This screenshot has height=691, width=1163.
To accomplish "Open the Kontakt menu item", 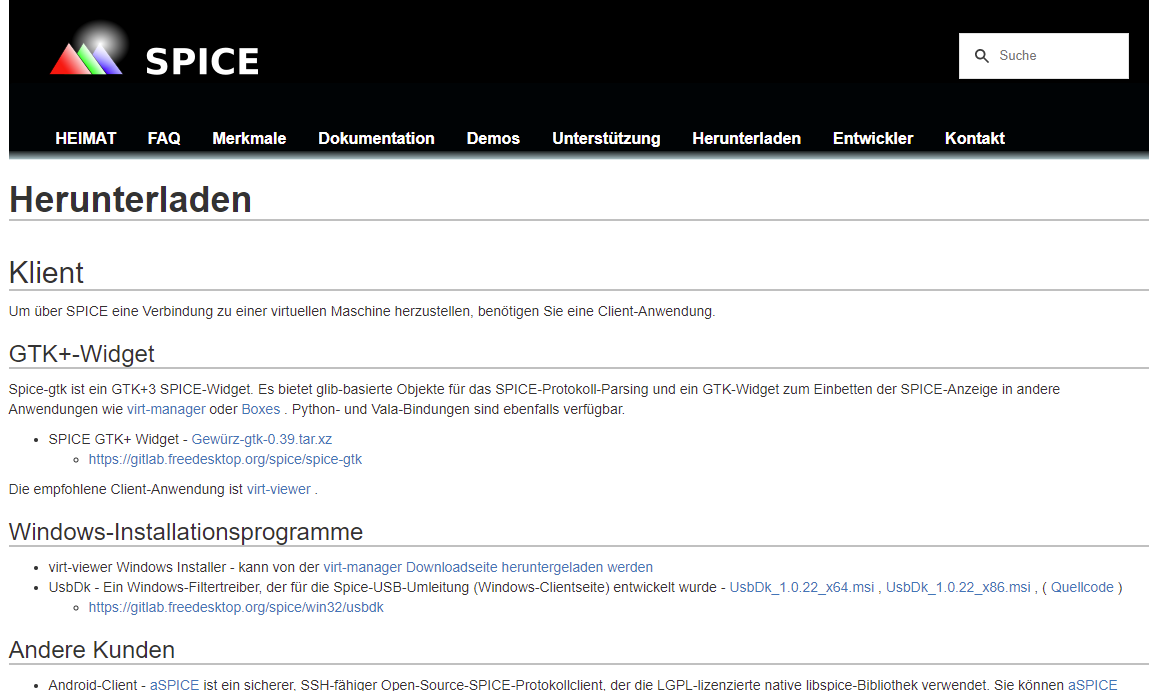I will 975,139.
